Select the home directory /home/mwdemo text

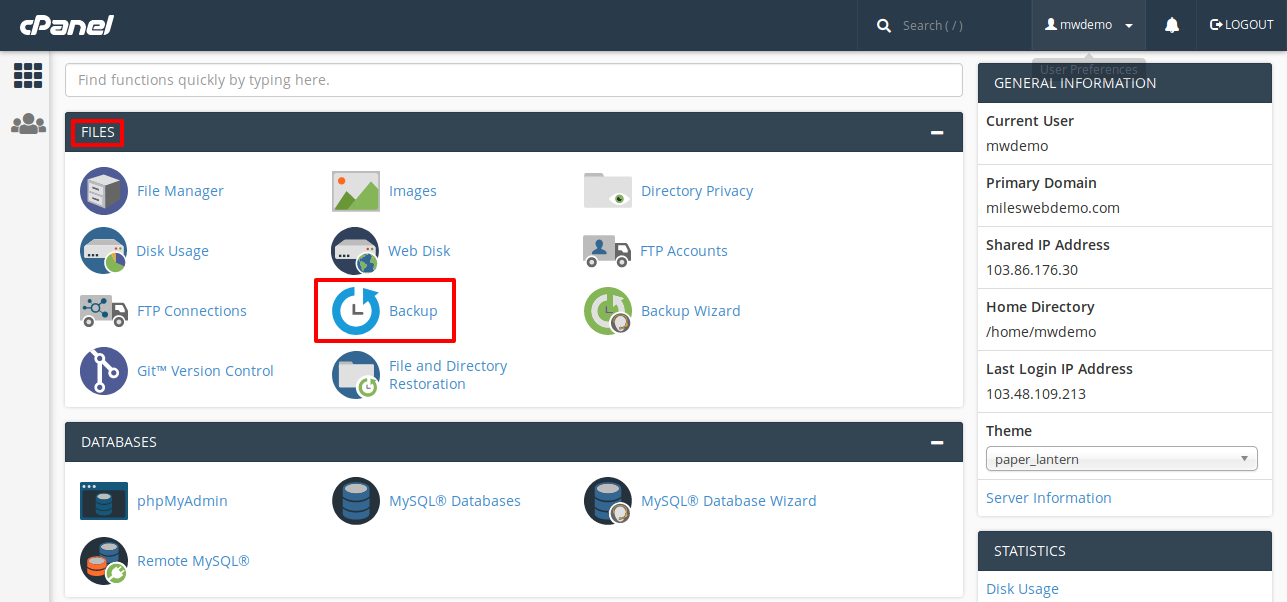[x=1041, y=332]
